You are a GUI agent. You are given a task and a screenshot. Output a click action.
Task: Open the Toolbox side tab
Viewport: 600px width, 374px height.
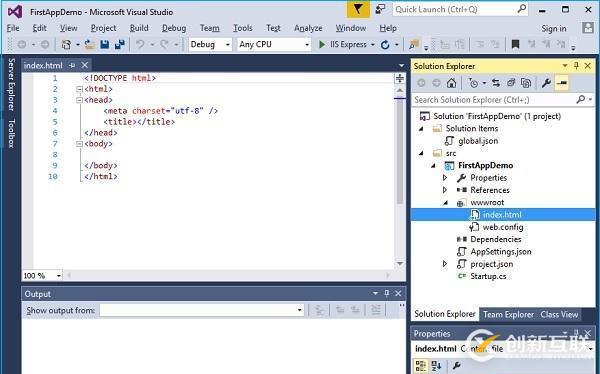tap(11, 134)
